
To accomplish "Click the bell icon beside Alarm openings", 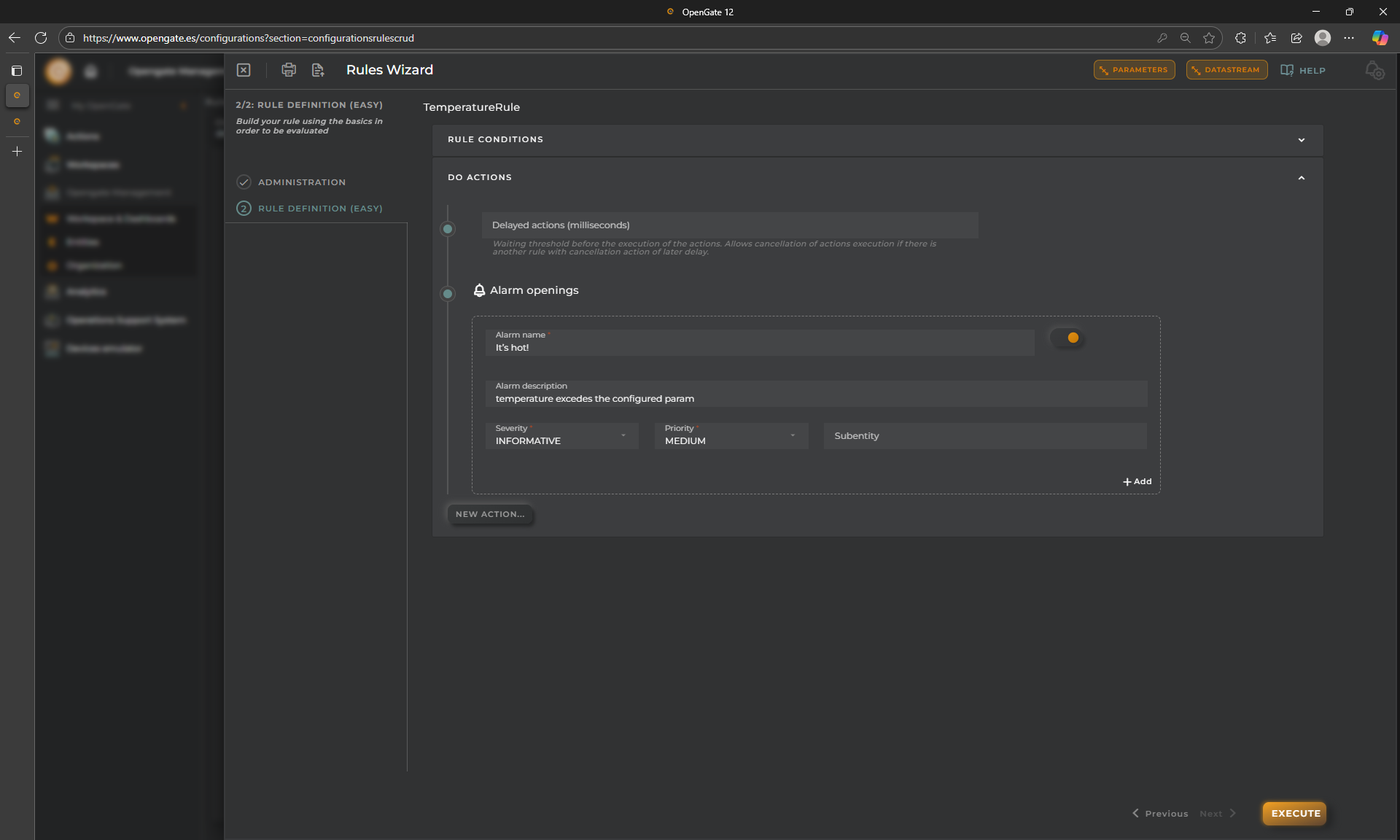I will pyautogui.click(x=479, y=290).
